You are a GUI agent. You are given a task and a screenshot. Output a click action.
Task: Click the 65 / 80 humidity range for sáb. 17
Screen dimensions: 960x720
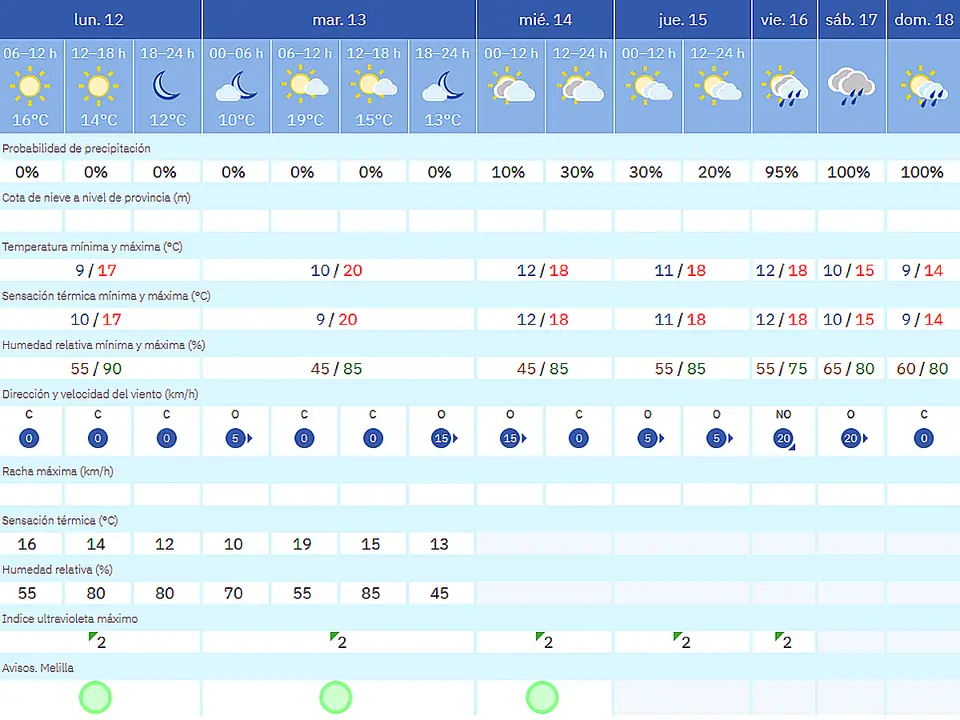pos(849,369)
